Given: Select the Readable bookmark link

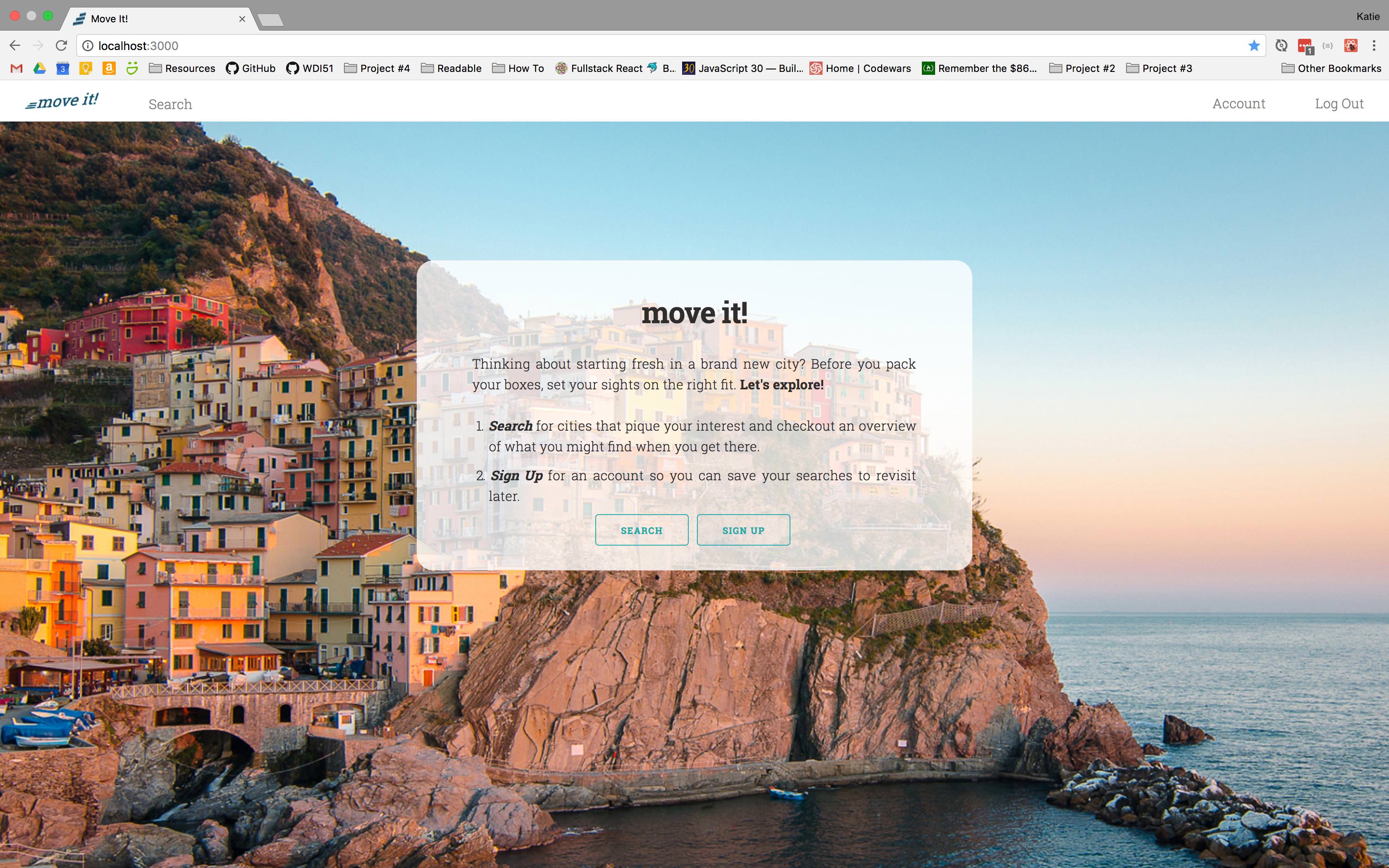Looking at the screenshot, I should [x=452, y=68].
